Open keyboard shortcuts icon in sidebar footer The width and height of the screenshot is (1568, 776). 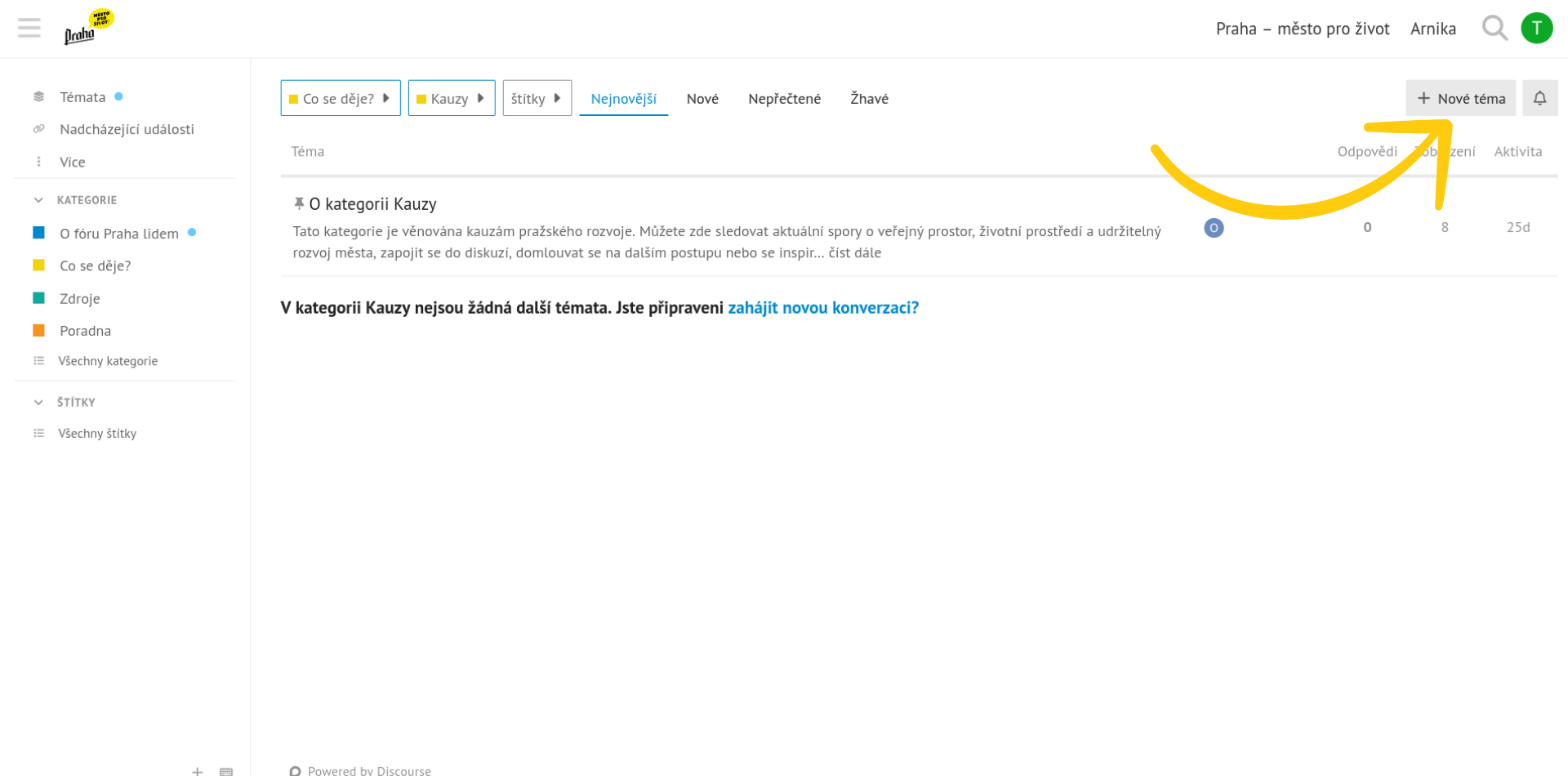pos(226,770)
